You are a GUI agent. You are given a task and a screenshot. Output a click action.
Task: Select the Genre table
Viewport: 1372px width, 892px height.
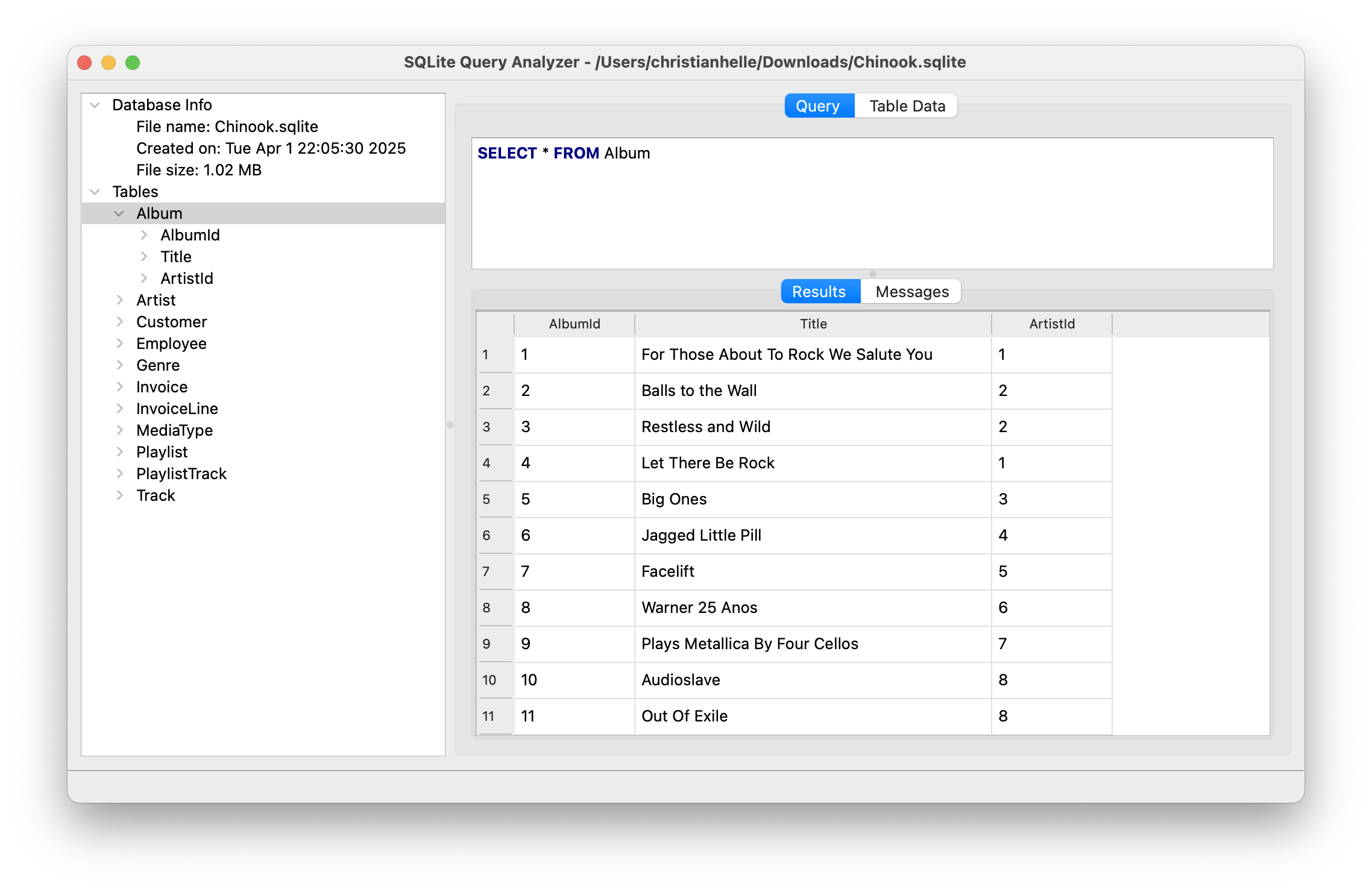coord(158,365)
